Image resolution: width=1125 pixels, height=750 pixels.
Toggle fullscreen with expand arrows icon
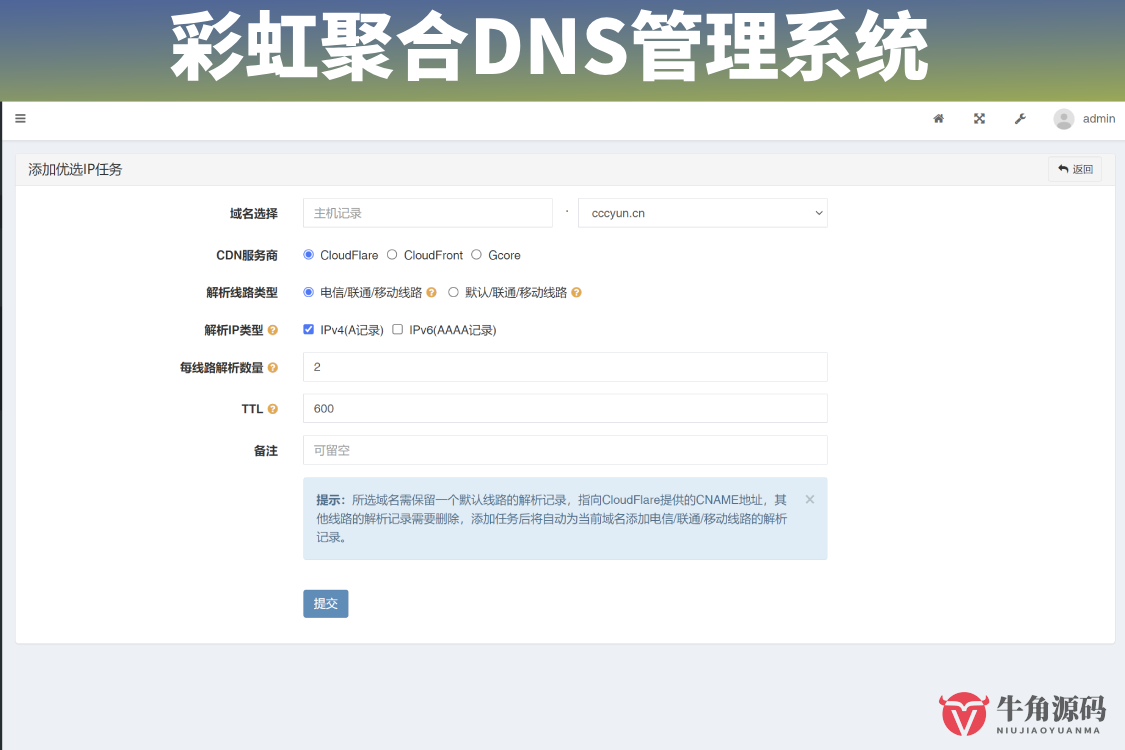[979, 118]
